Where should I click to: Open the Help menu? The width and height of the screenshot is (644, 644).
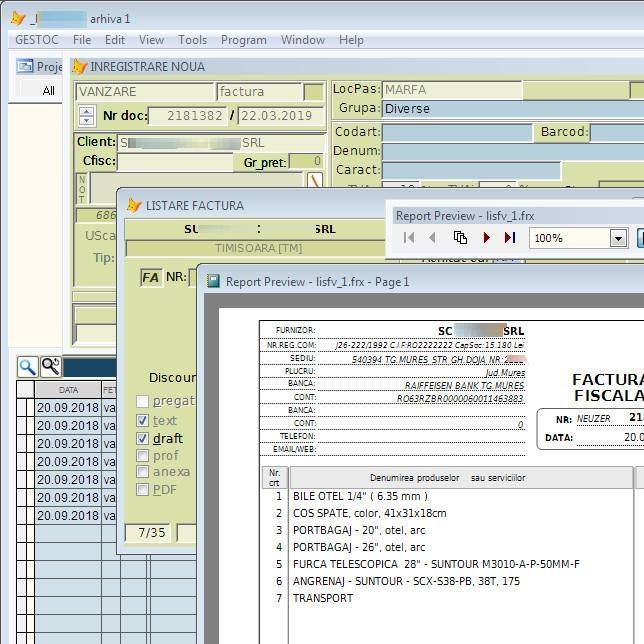tap(352, 40)
